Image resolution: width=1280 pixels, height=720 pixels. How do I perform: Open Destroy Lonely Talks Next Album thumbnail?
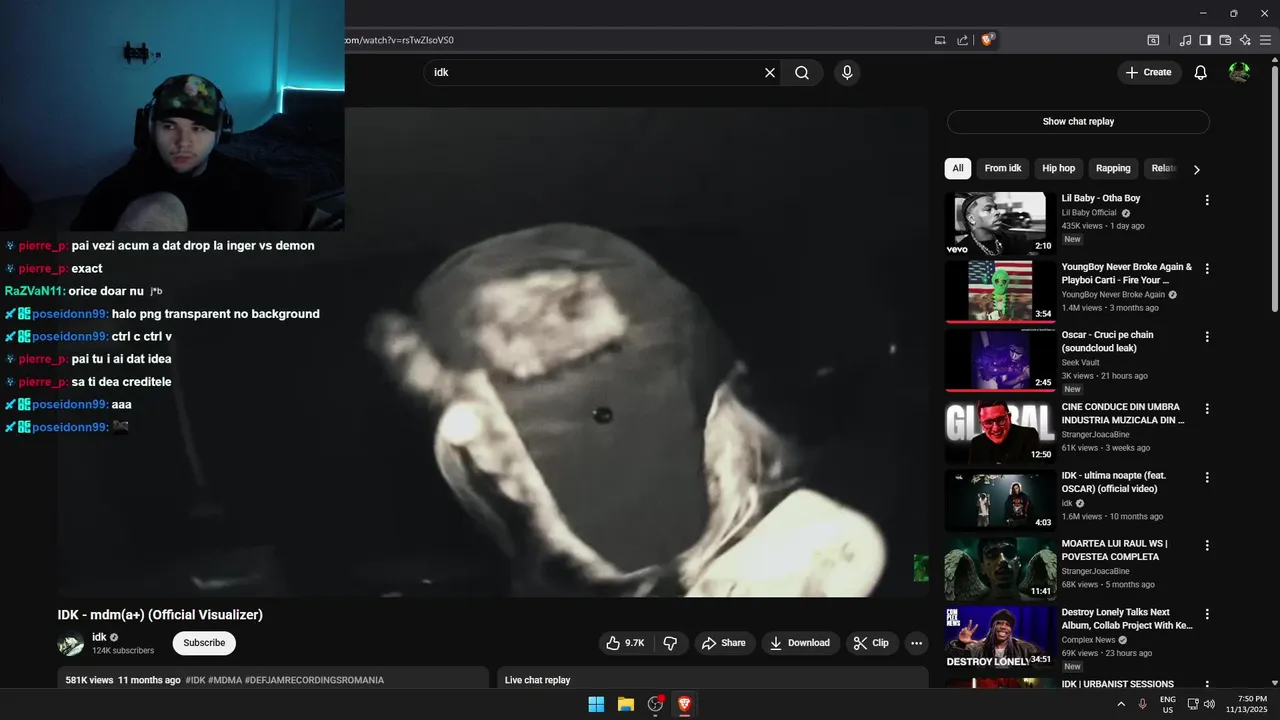[x=1000, y=637]
